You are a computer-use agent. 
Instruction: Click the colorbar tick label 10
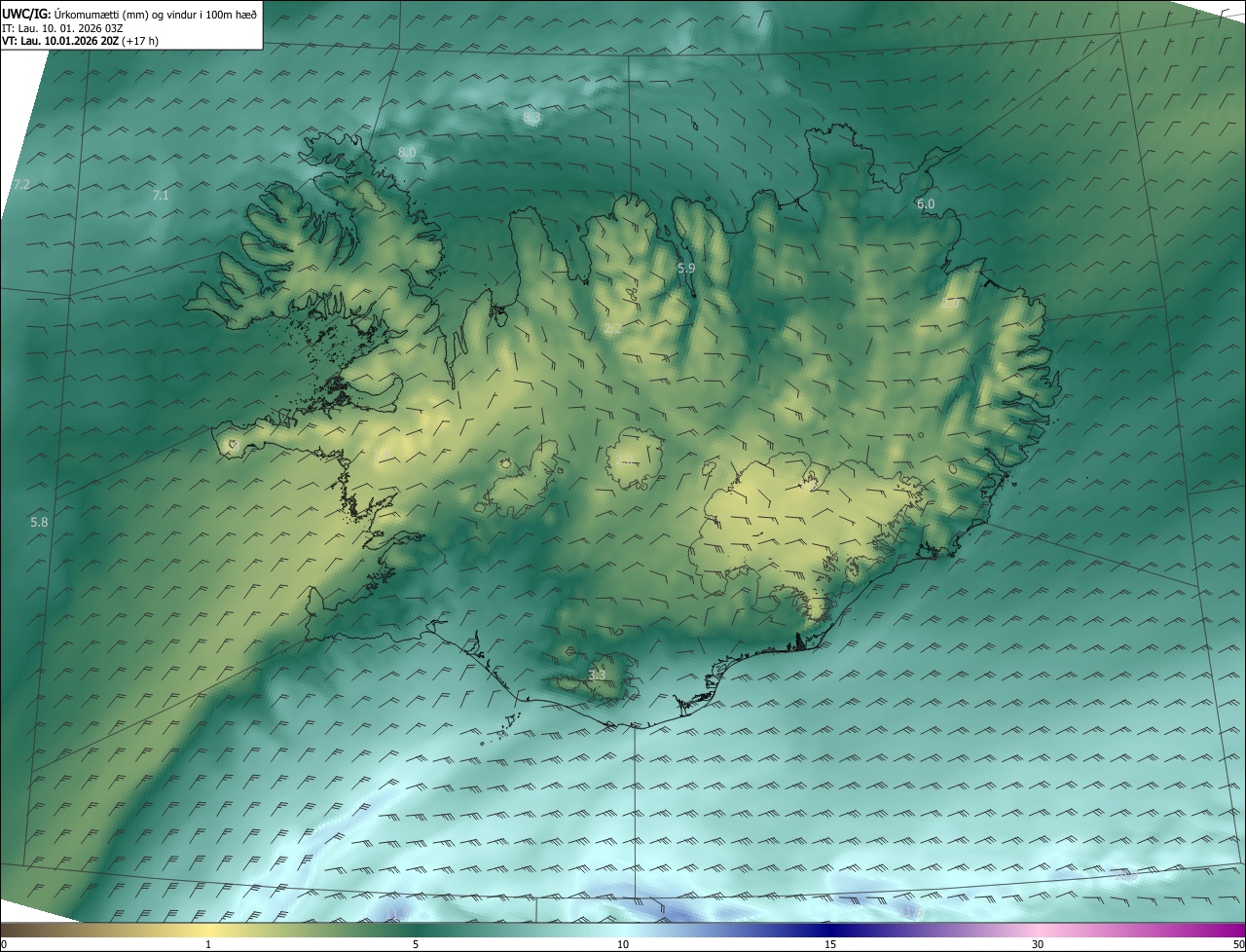[623, 945]
